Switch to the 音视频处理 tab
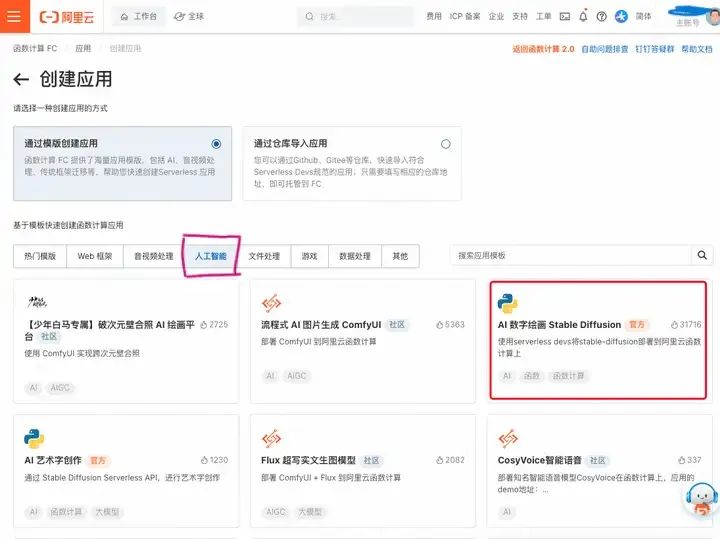Image resolution: width=720 pixels, height=539 pixels. point(154,256)
